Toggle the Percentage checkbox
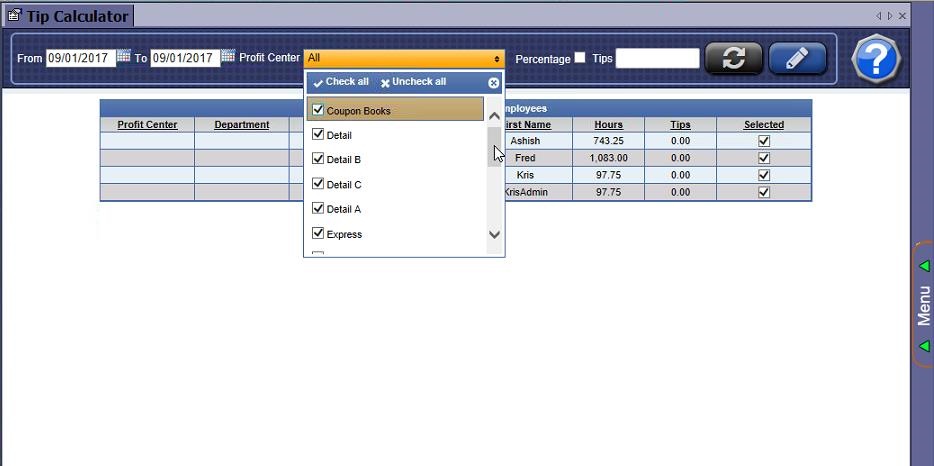This screenshot has height=466, width=934. coord(580,58)
